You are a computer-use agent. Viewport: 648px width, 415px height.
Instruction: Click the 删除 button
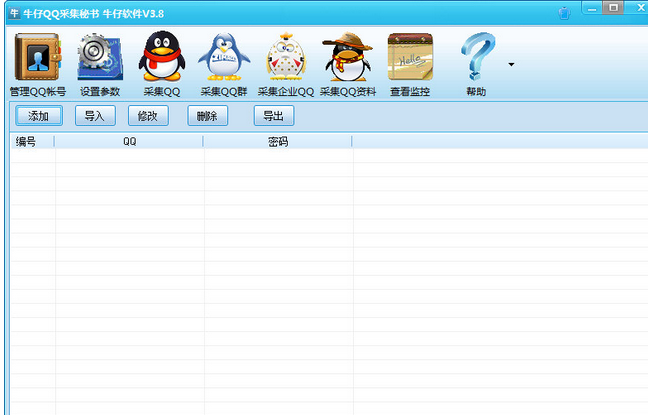click(207, 116)
